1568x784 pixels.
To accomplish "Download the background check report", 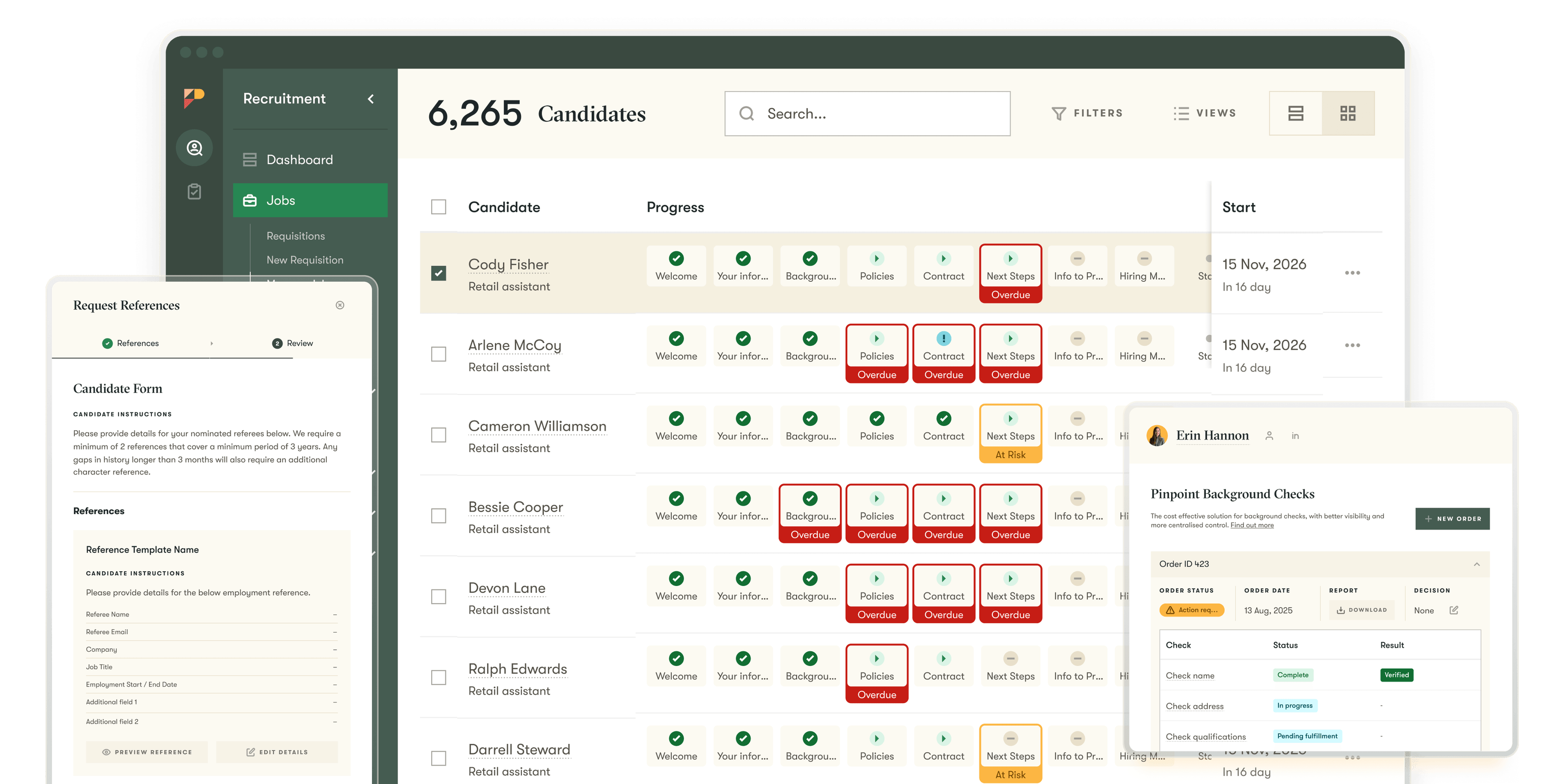I will tap(1362, 610).
